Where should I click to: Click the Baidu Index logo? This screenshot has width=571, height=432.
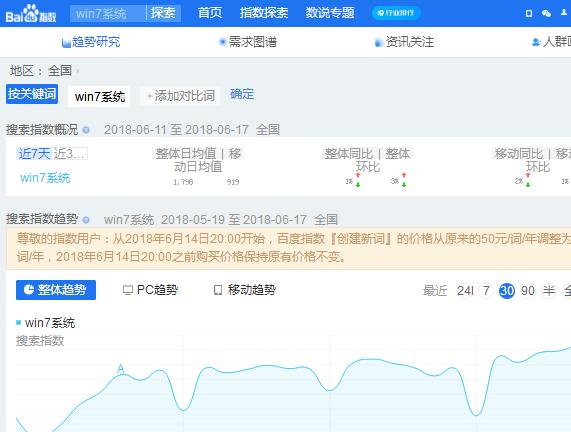[x=31, y=13]
